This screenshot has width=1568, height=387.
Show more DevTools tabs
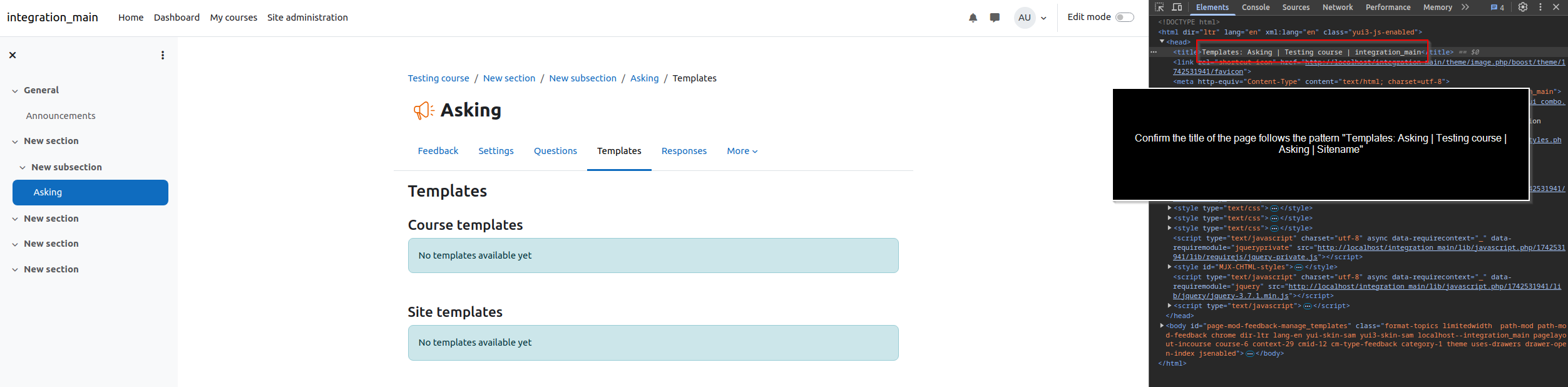point(1465,7)
